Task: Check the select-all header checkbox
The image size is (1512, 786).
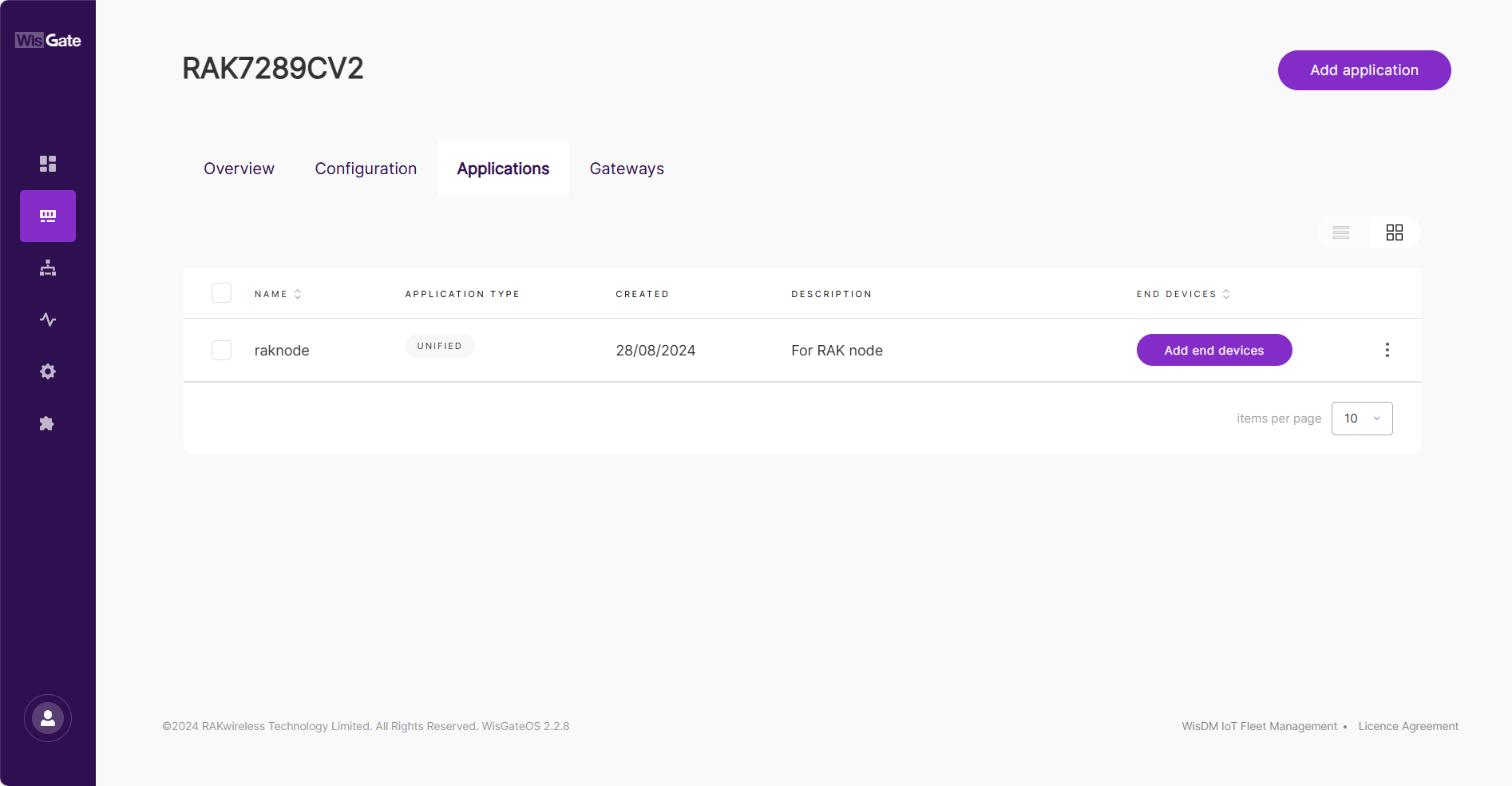Action: coord(222,293)
